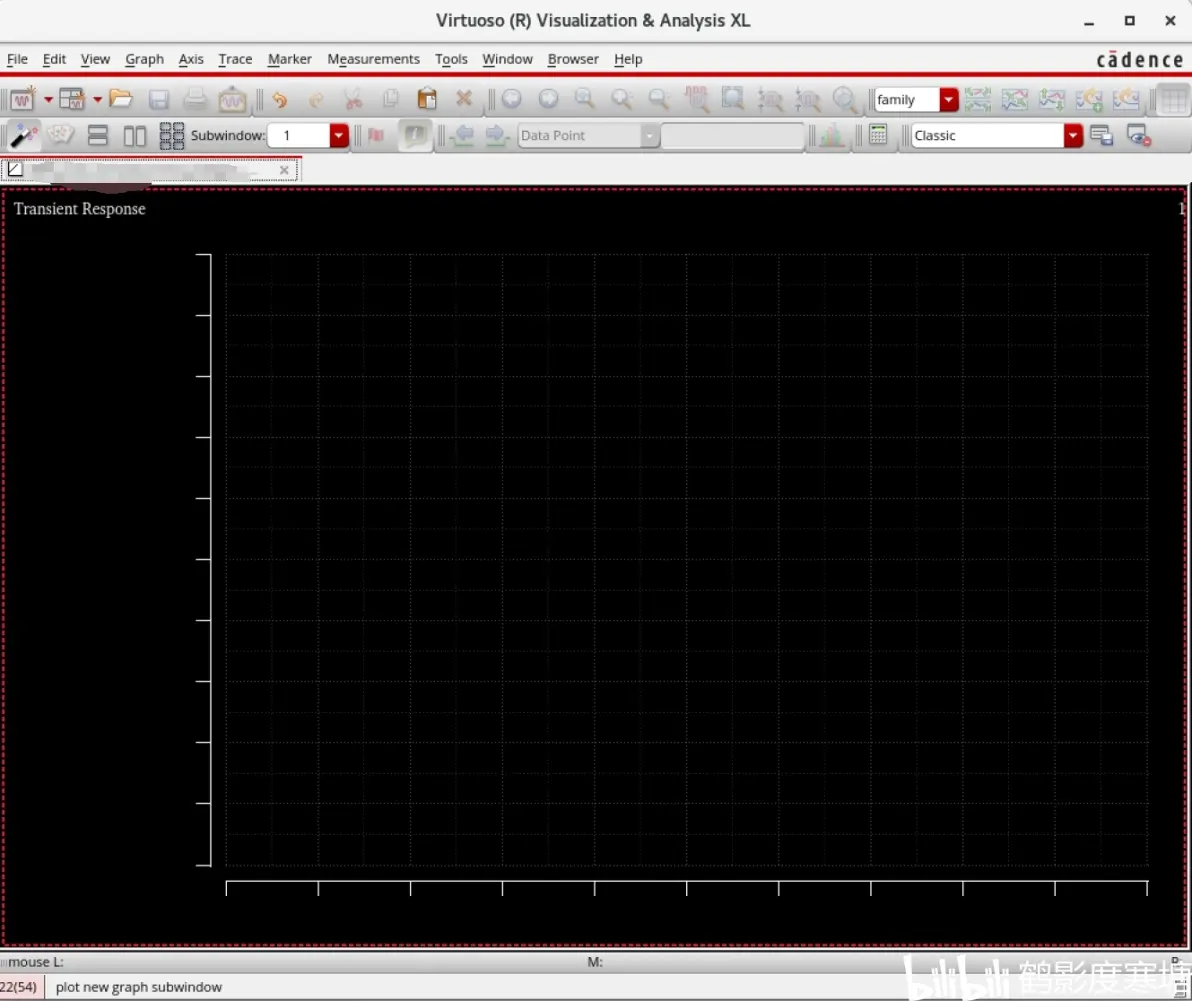Click status text 'plot new graph subwindow'
This screenshot has height=1001, width=1192.
[x=138, y=987]
